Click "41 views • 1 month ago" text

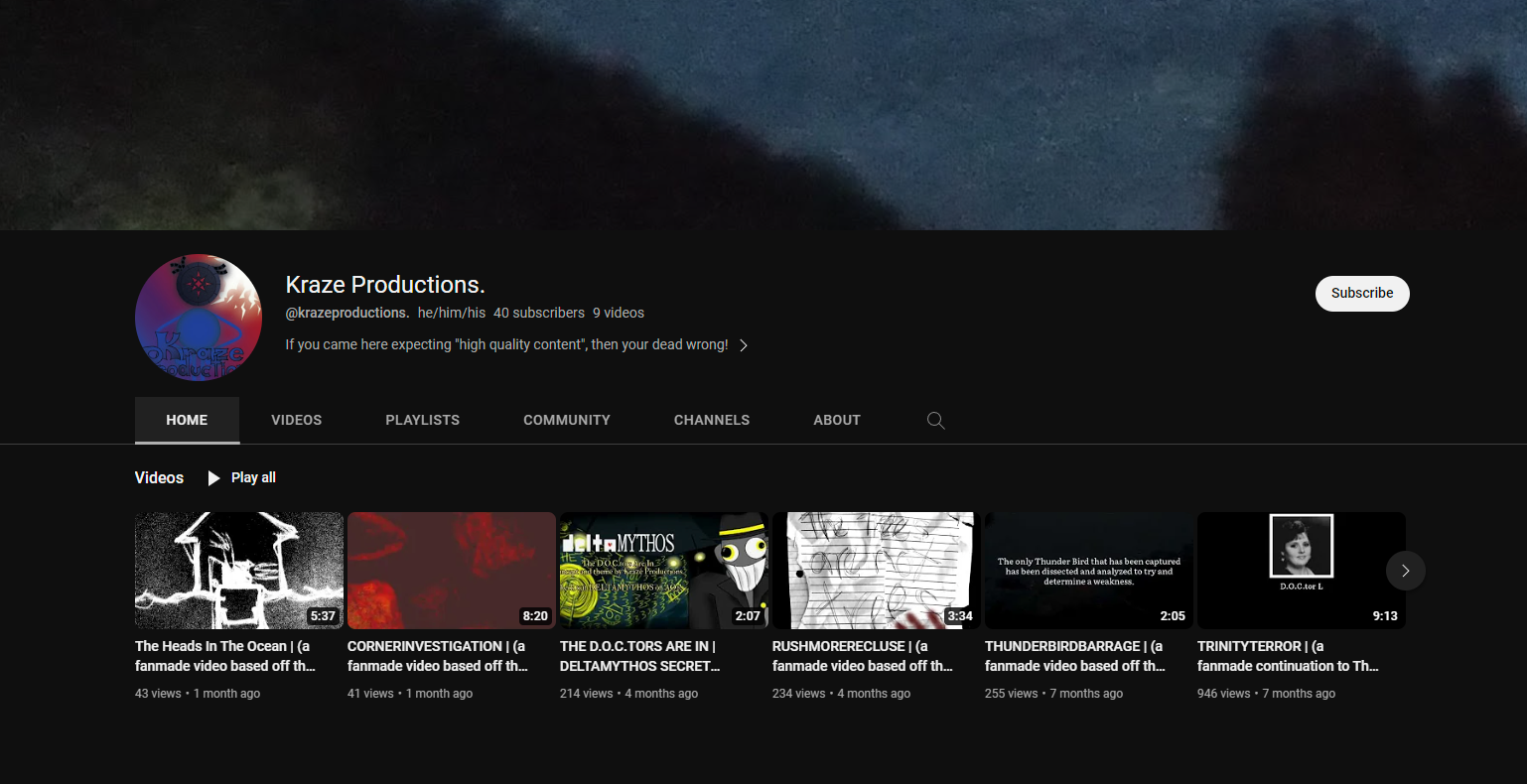tap(410, 694)
